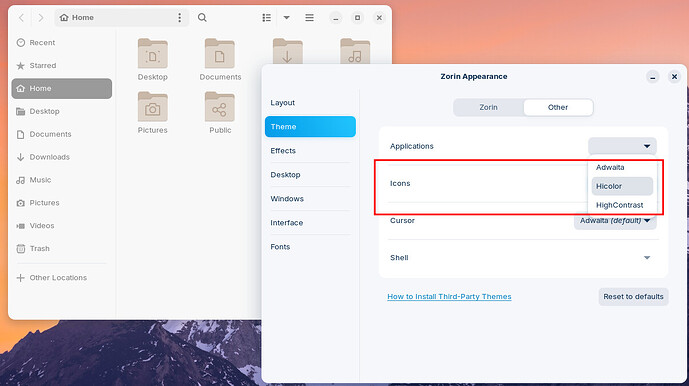
Task: Select Hicolor from the icons list
Action: [622, 186]
